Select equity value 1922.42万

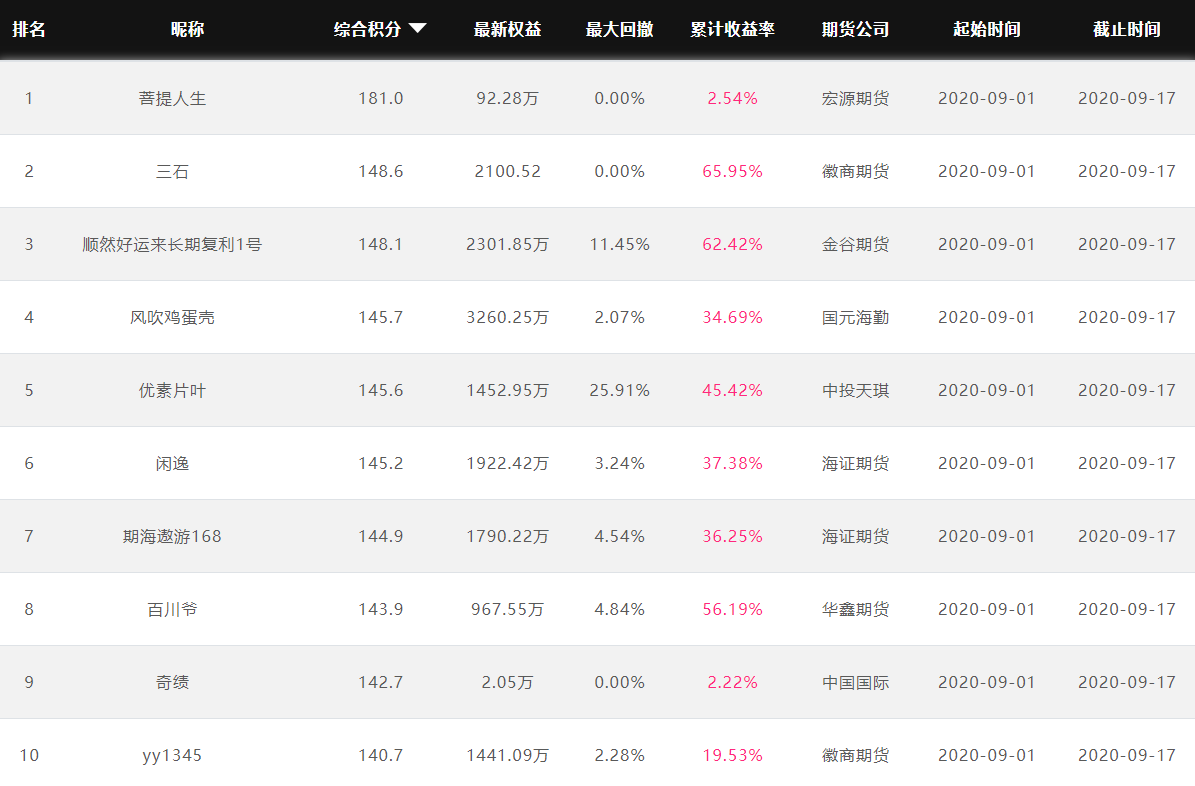pyautogui.click(x=508, y=464)
